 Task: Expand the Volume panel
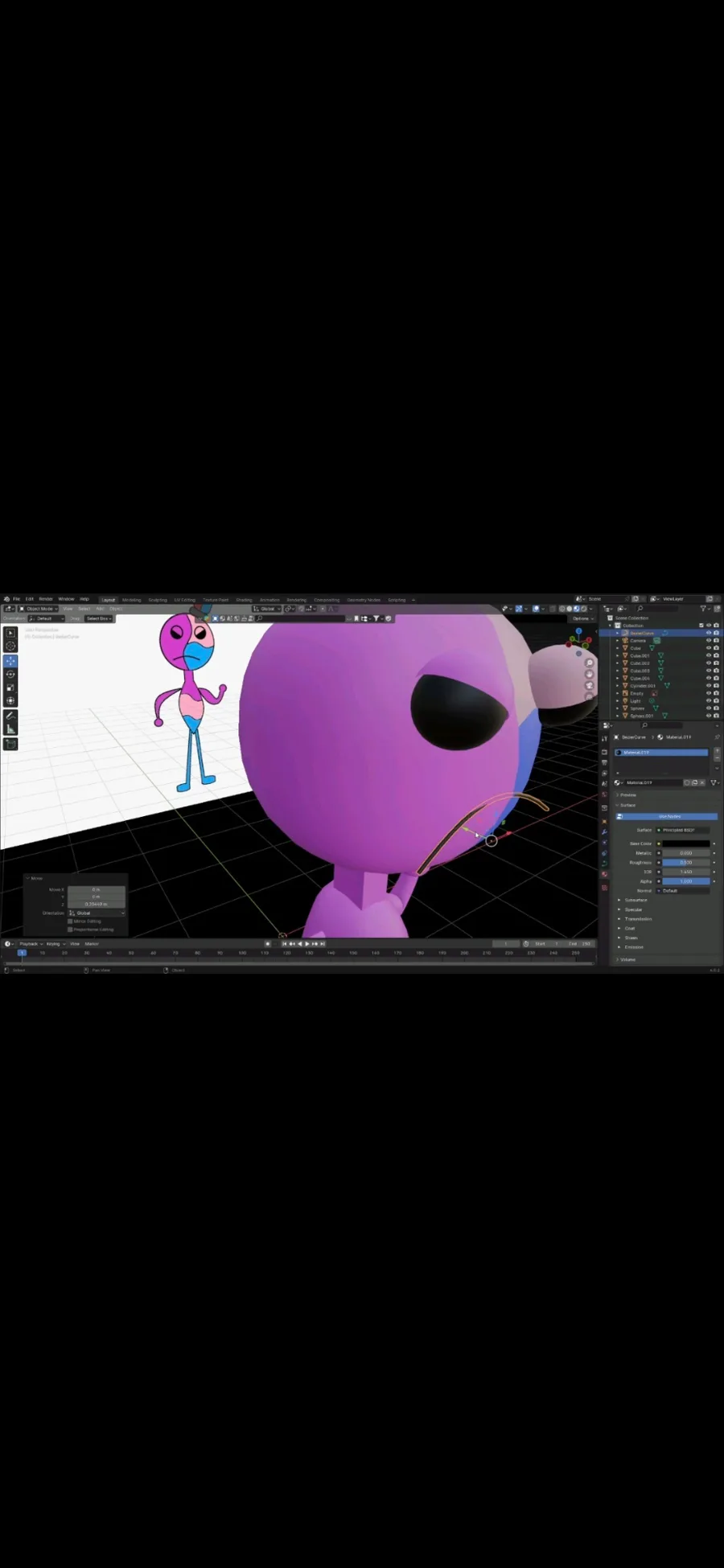627,959
